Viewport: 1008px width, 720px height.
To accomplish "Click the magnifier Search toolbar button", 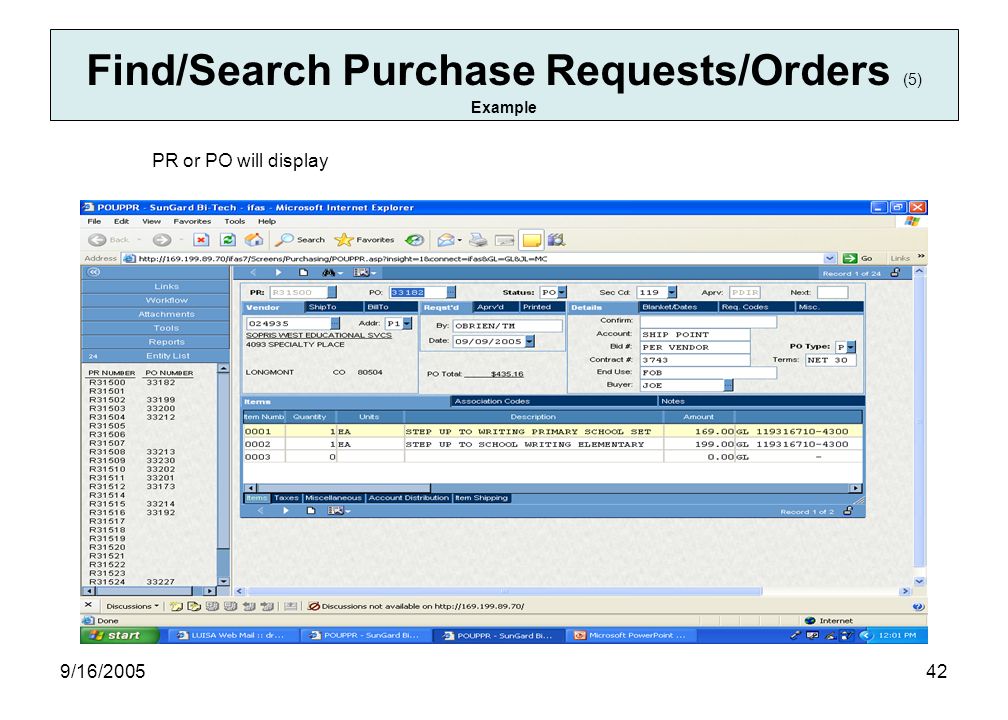I will click(301, 240).
